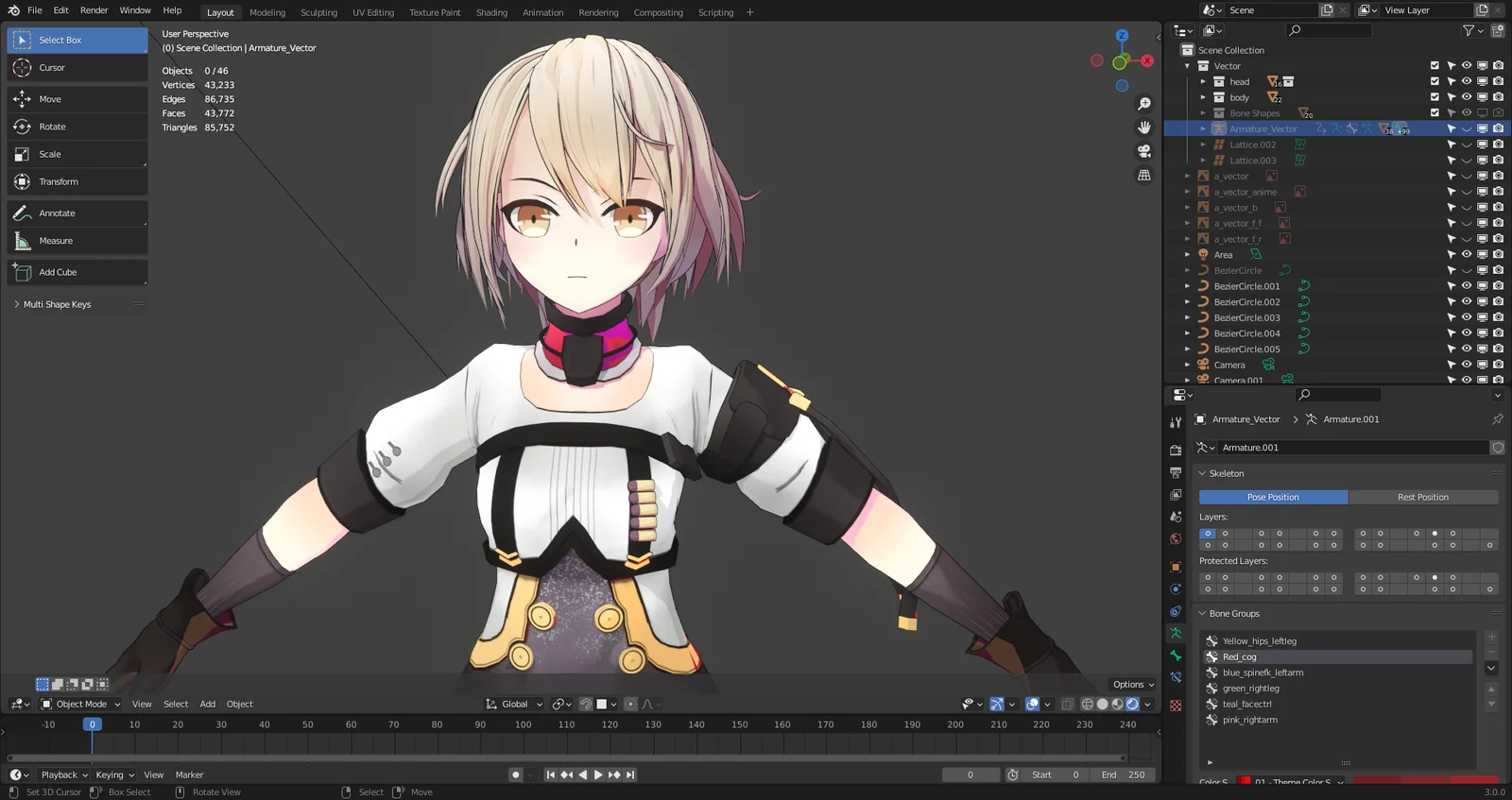
Task: Select the Annotate tool
Action: [x=77, y=213]
